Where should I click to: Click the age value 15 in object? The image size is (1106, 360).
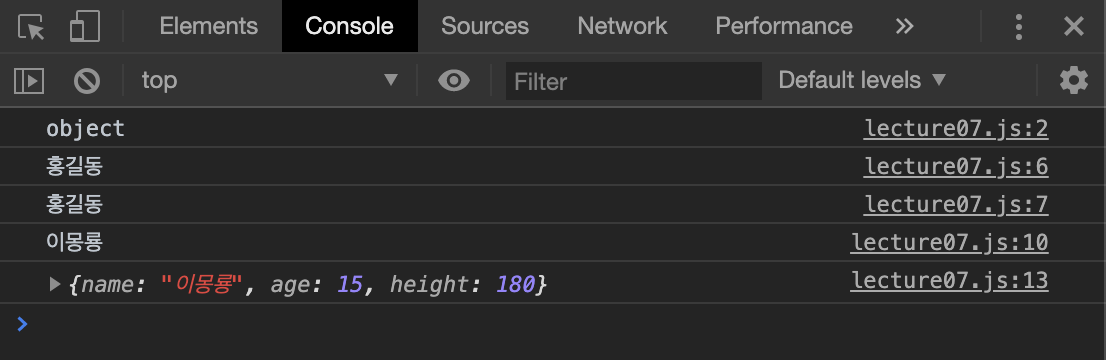350,284
